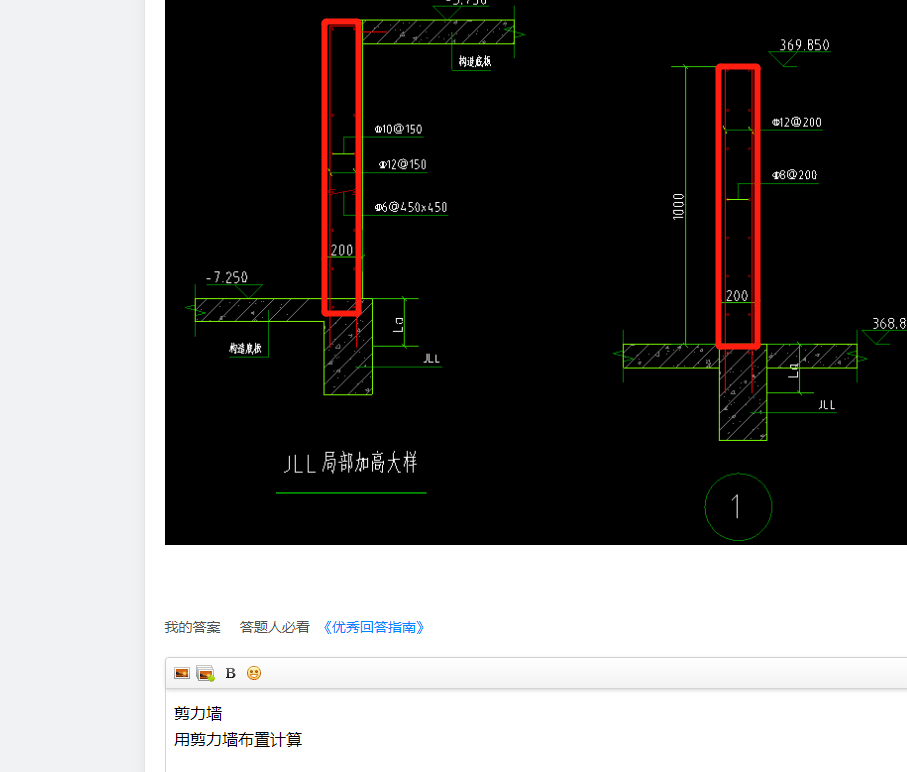Image resolution: width=907 pixels, height=772 pixels.
Task: Open the 《优秀回答指南》 link
Action: 374,627
